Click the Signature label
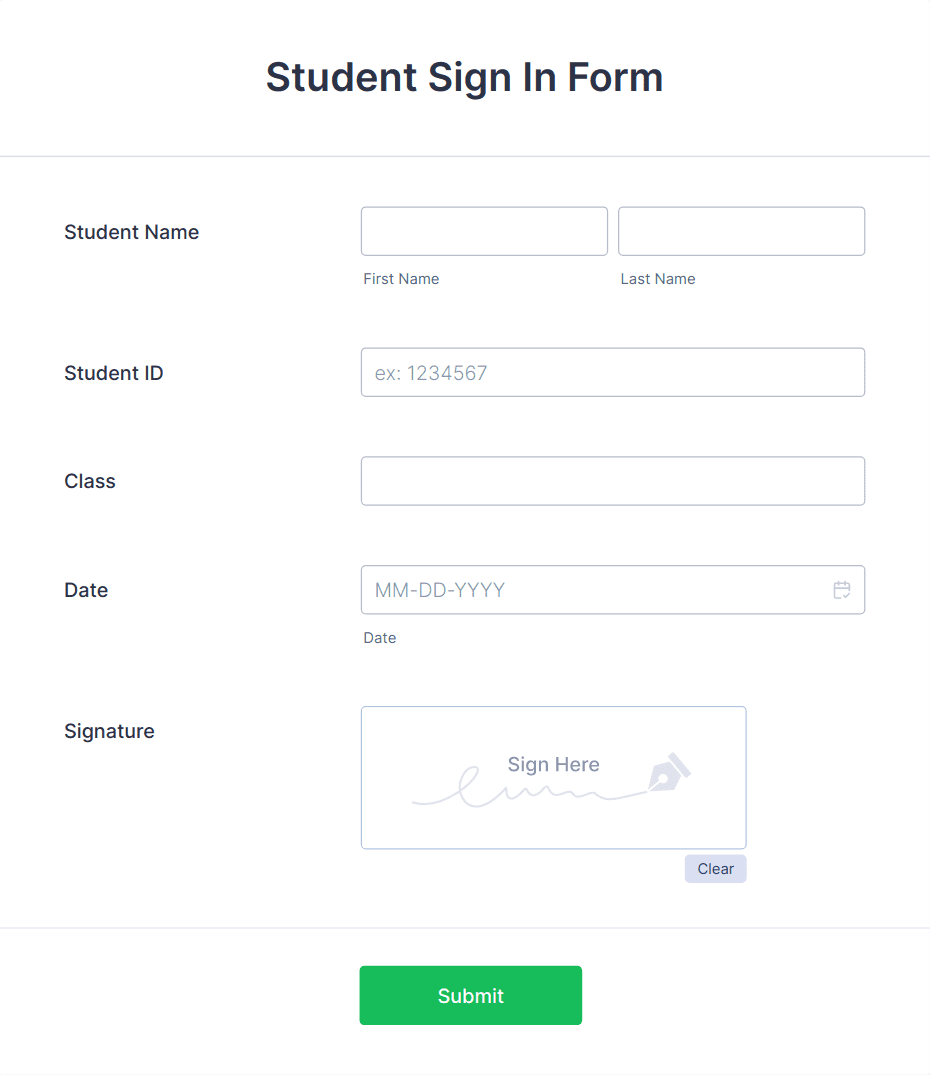930x1075 pixels. click(109, 731)
